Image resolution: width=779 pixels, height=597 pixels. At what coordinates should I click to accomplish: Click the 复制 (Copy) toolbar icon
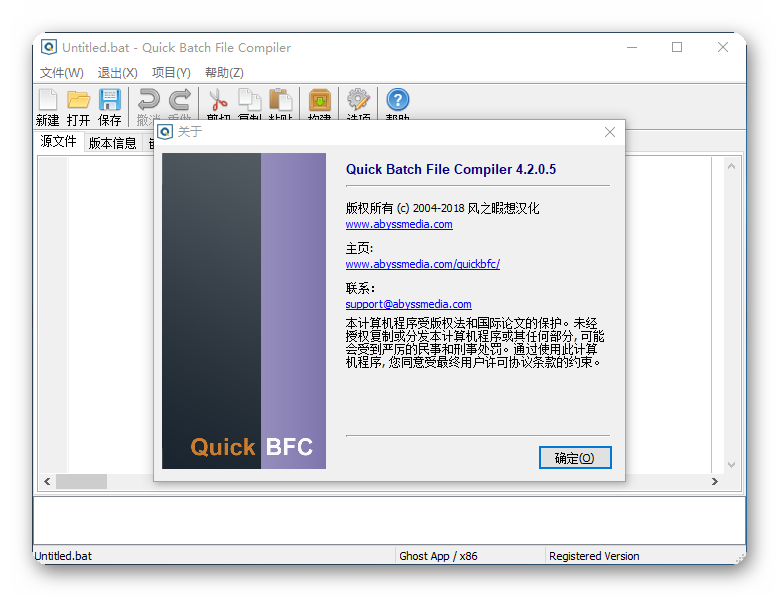coord(249,101)
